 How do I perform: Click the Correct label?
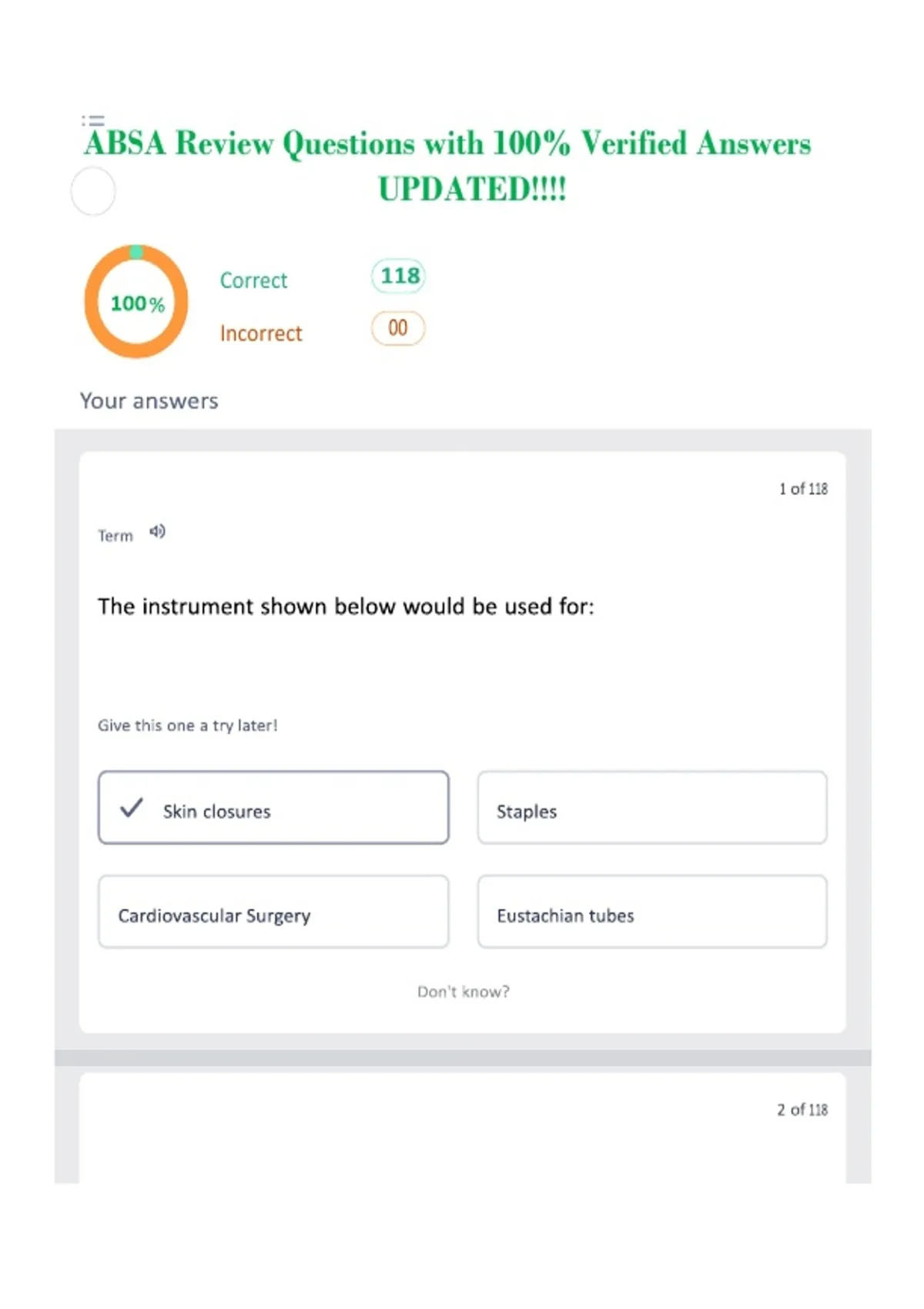(253, 280)
